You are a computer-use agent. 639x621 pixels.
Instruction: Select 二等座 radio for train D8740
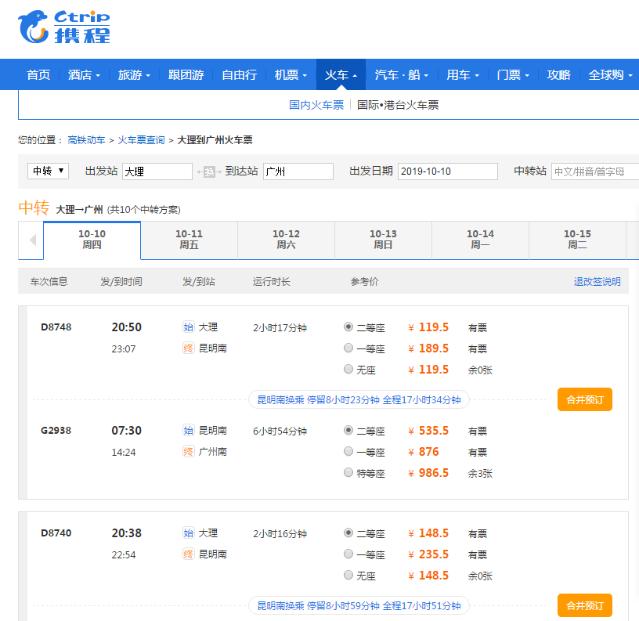tap(348, 533)
